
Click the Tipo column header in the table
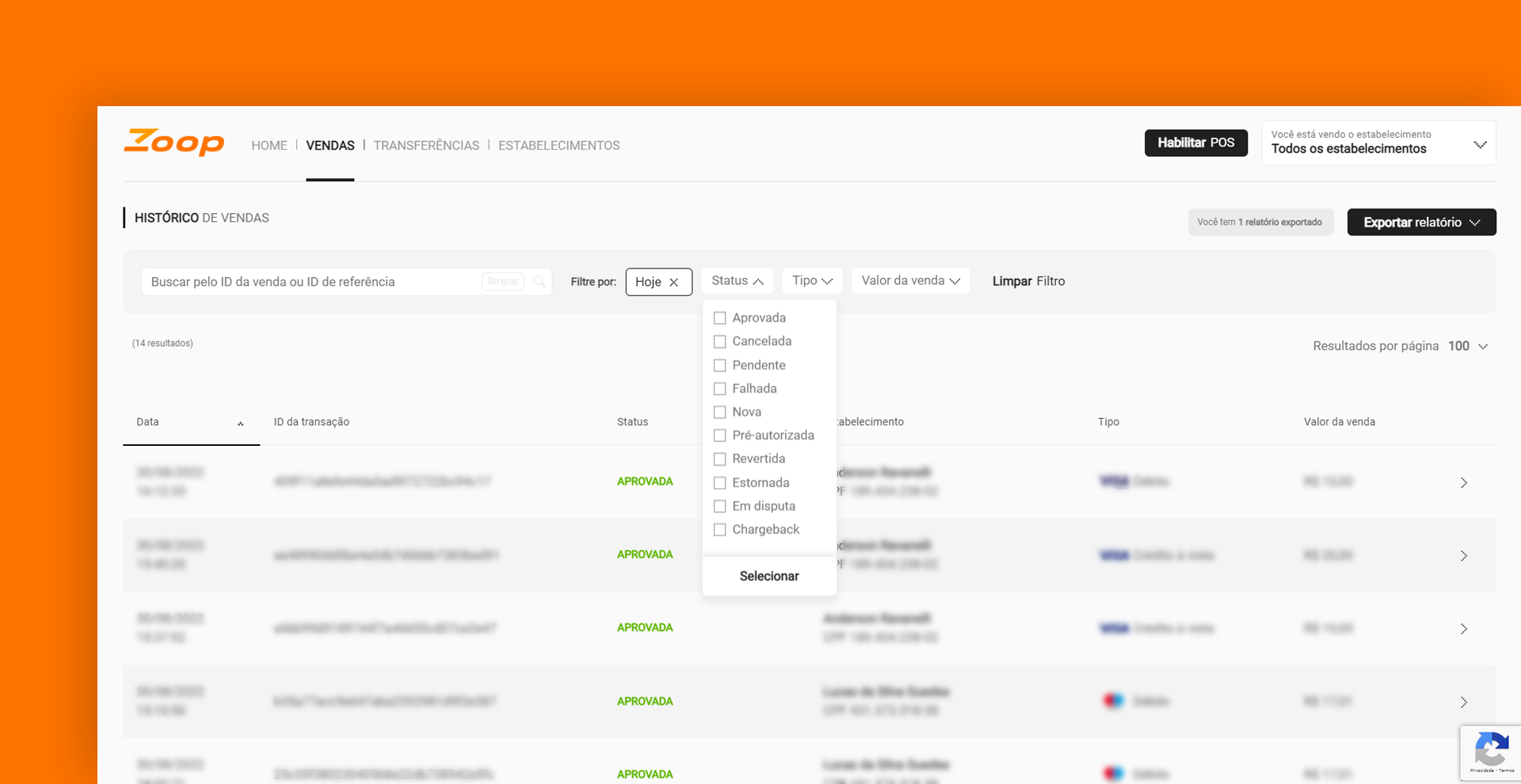point(1108,422)
